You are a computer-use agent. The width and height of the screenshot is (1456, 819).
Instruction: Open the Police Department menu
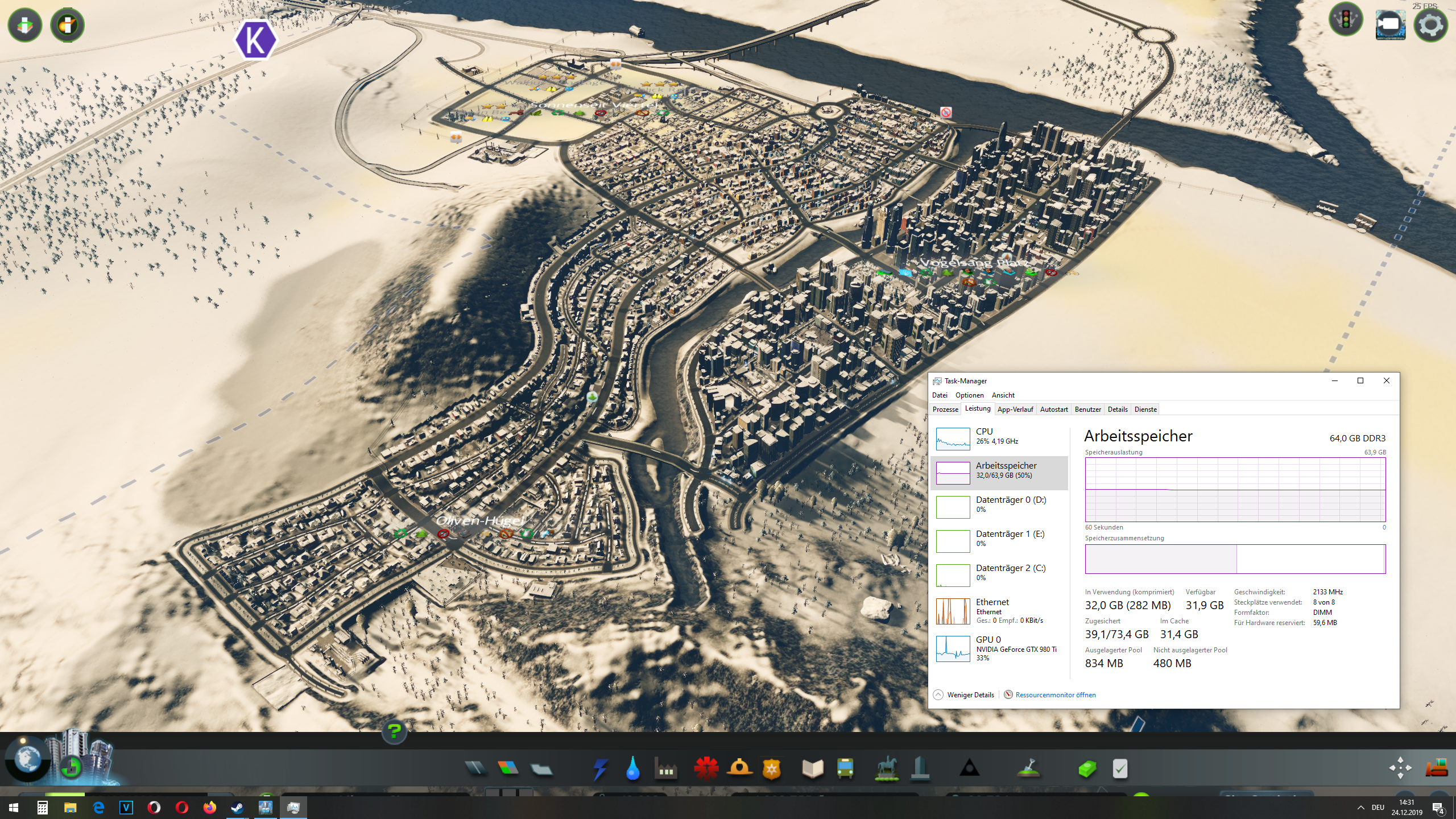click(x=772, y=769)
